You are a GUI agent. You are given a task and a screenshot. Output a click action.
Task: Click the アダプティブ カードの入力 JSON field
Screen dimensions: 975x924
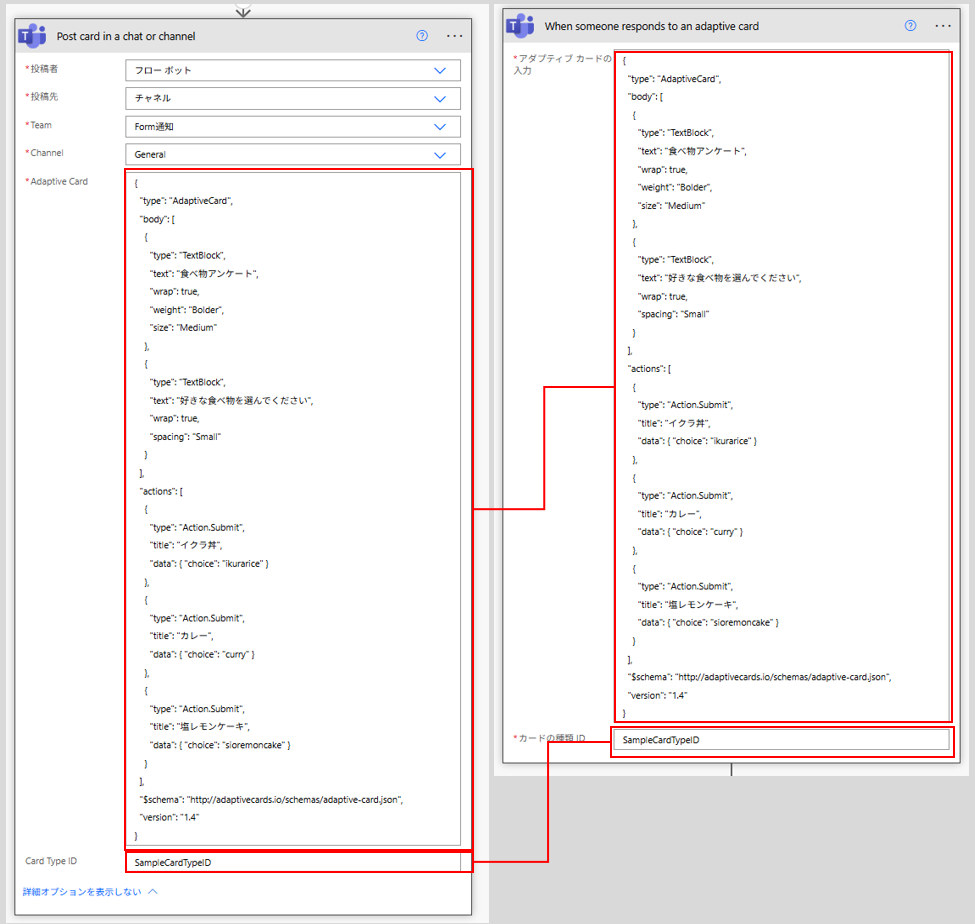click(x=782, y=386)
